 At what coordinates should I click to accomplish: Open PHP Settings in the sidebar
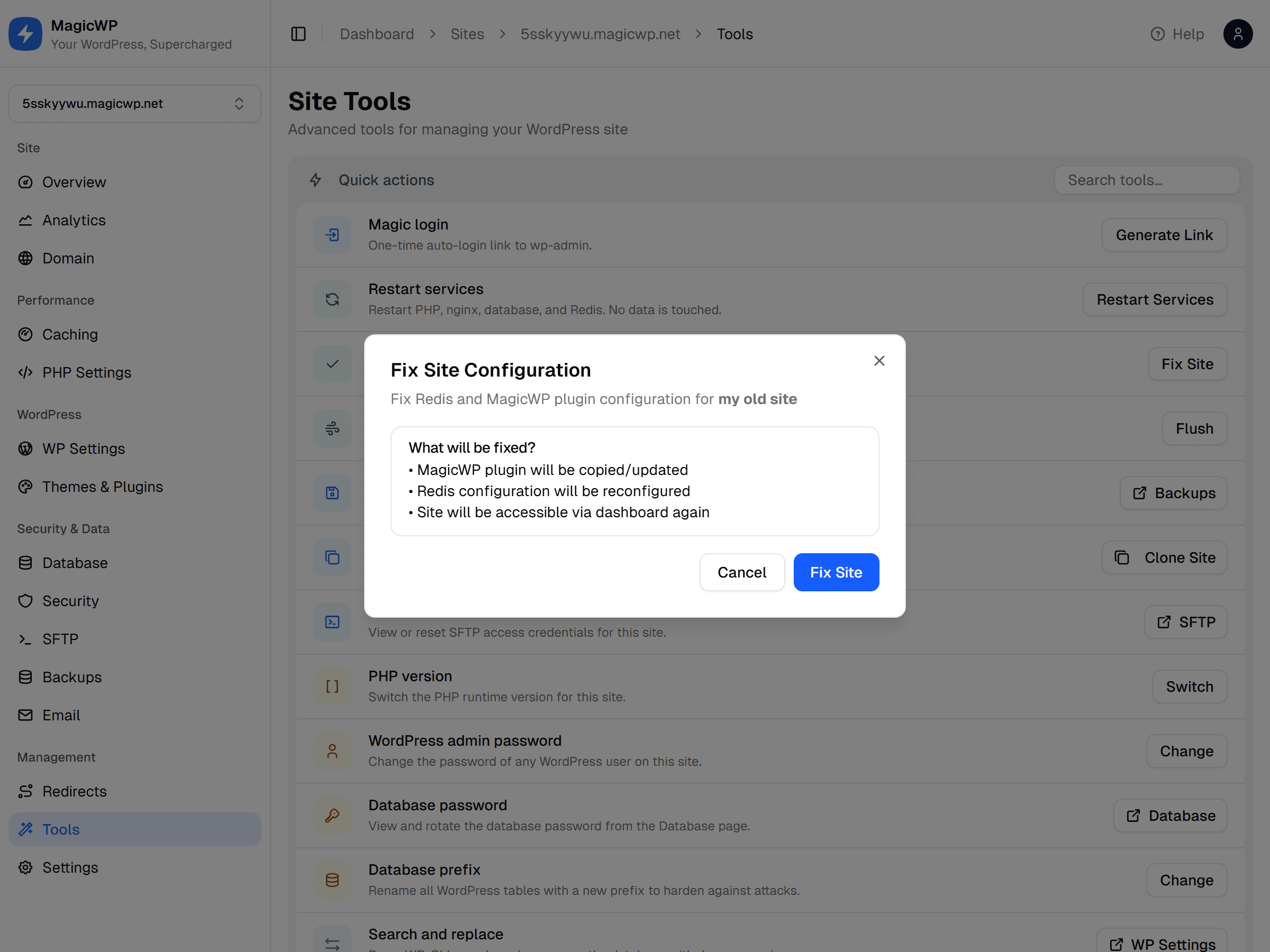click(135, 372)
